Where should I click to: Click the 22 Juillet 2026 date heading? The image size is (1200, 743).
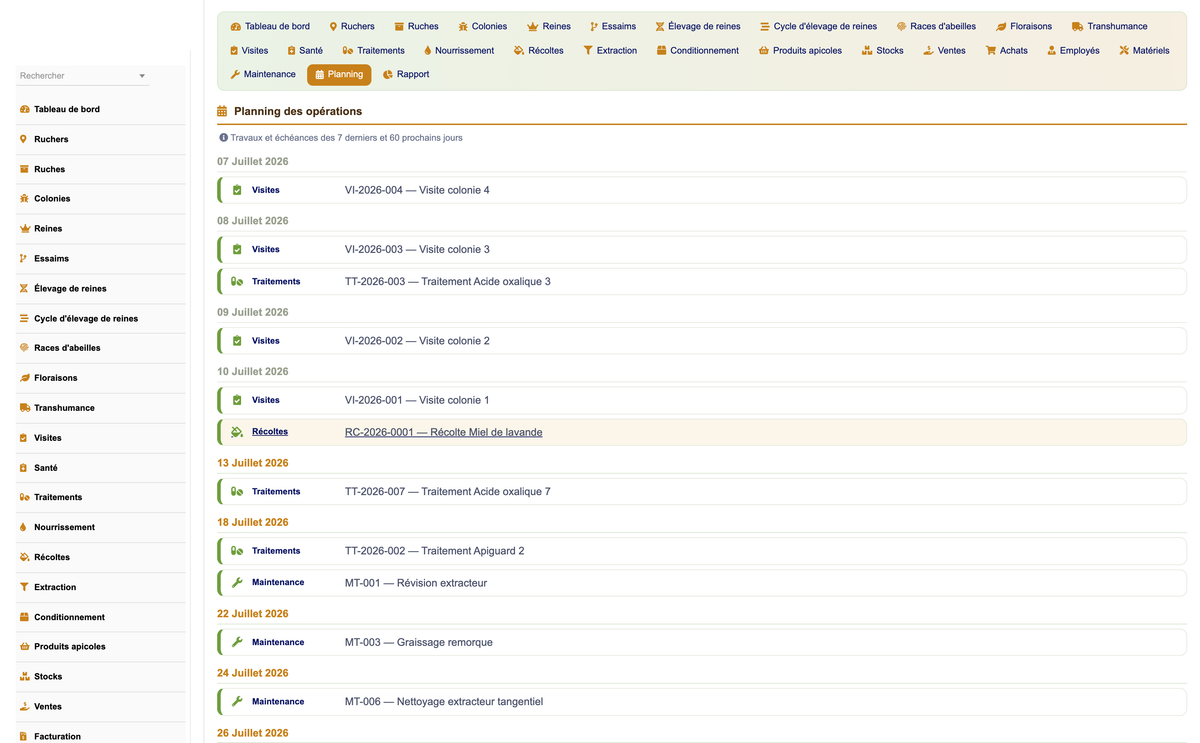click(x=253, y=614)
